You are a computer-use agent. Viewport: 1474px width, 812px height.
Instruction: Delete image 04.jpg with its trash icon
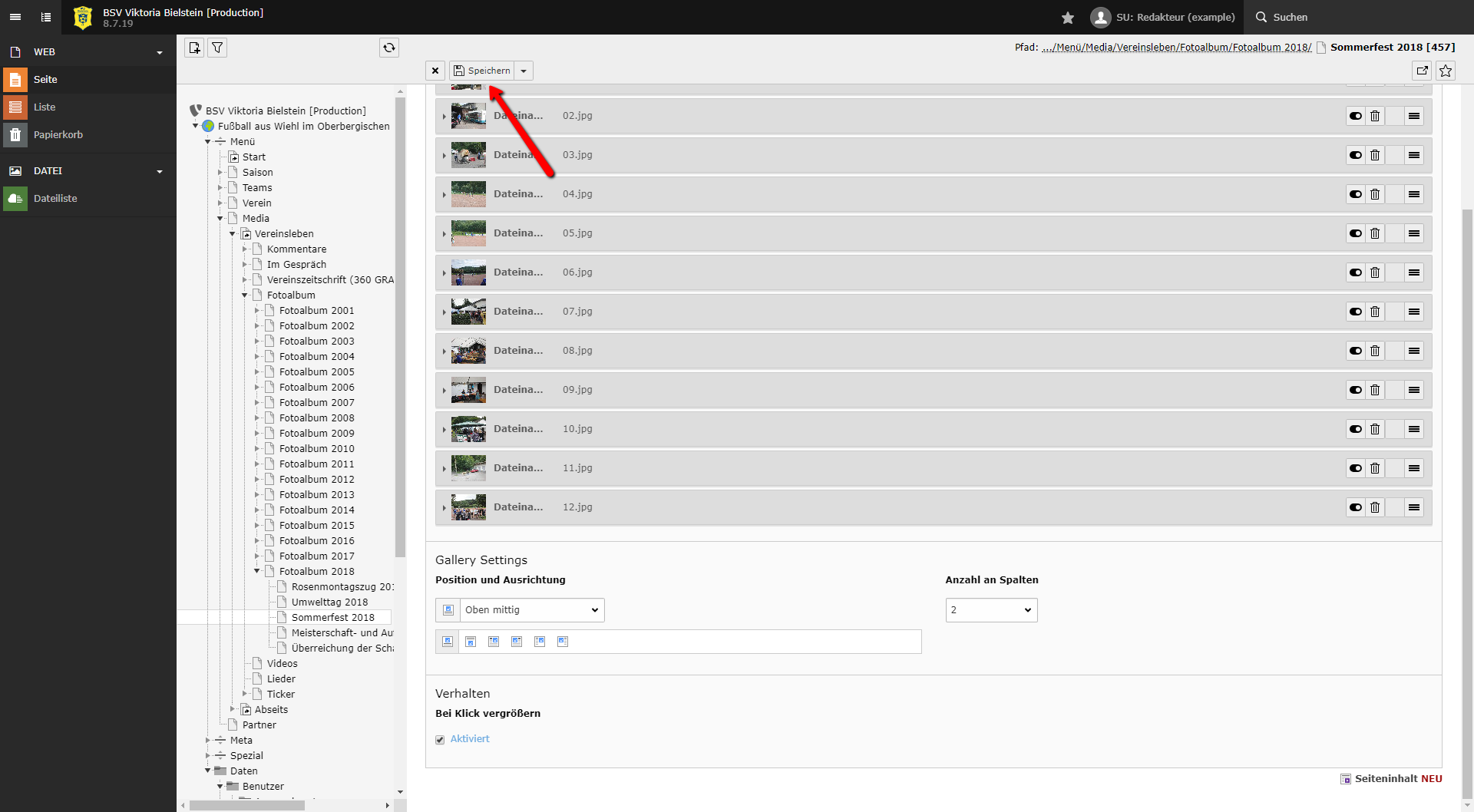pyautogui.click(x=1375, y=194)
